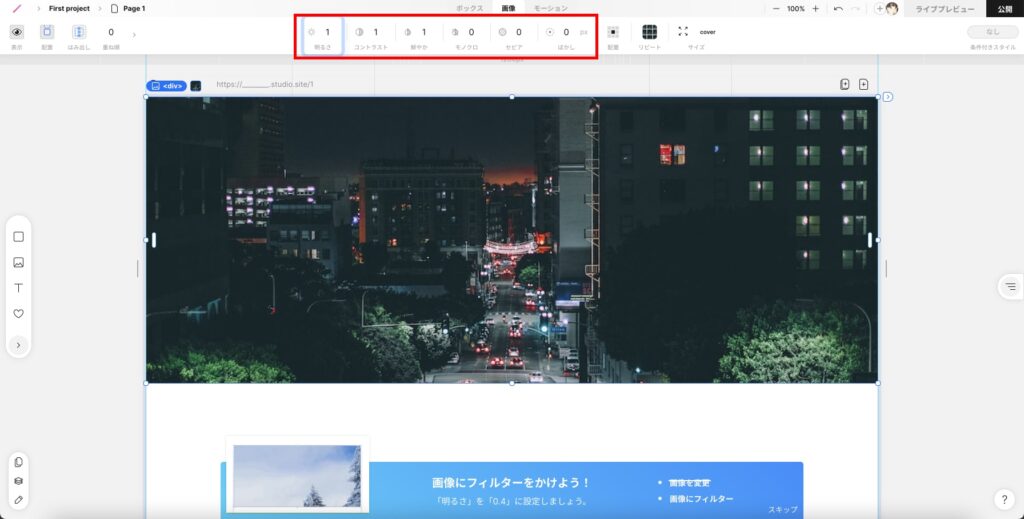Viewport: 1024px width, 519px height.
Task: Click the snowy tree tutorial thumbnail
Action: tap(297, 476)
